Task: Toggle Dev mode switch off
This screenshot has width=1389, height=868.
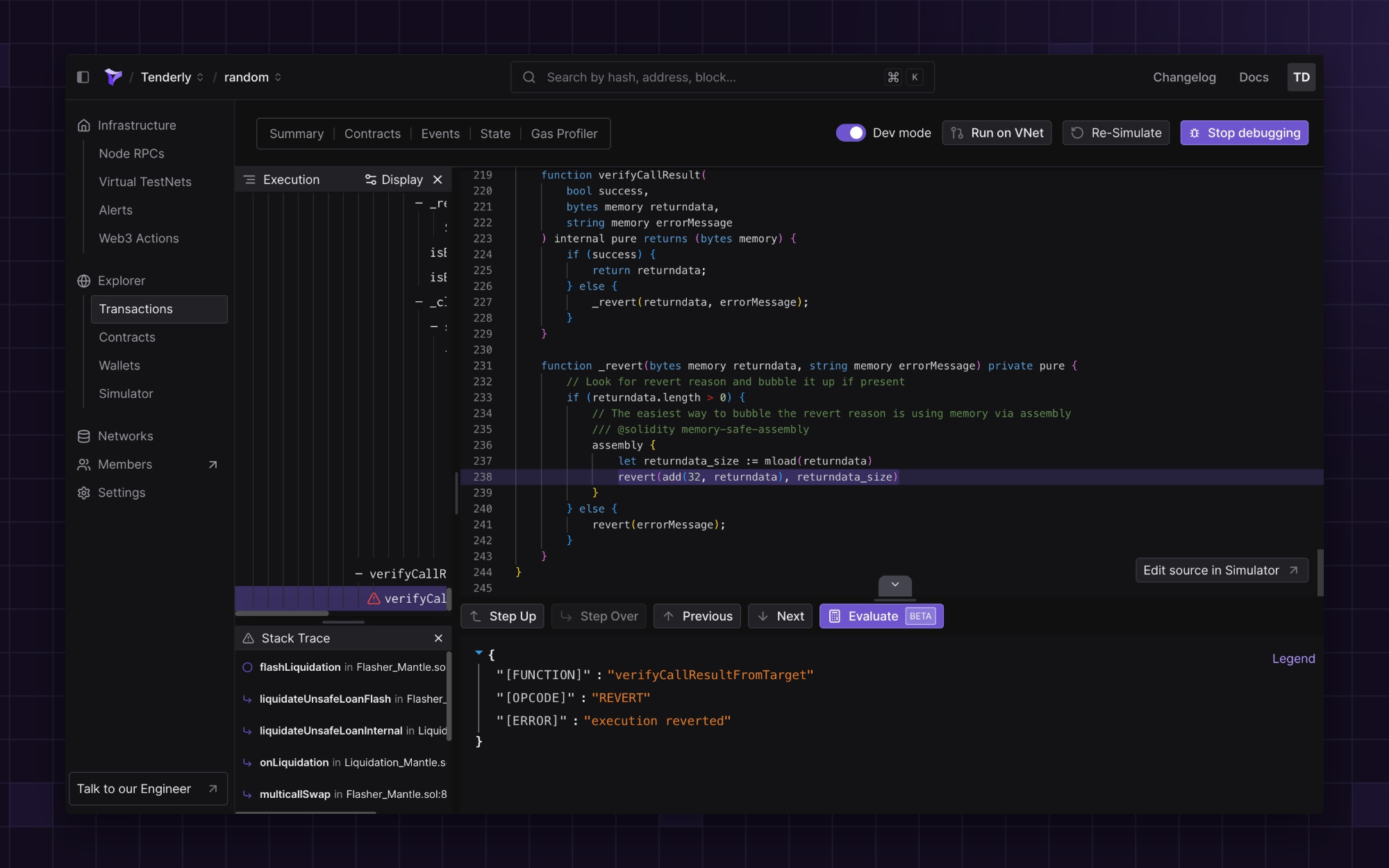Action: pos(850,133)
